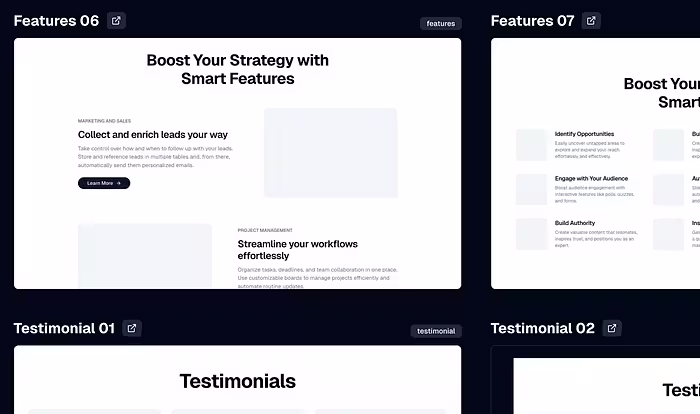This screenshot has height=414, width=700.
Task: Click "Streamline your workflows effortlessly" heading
Action: tap(297, 249)
